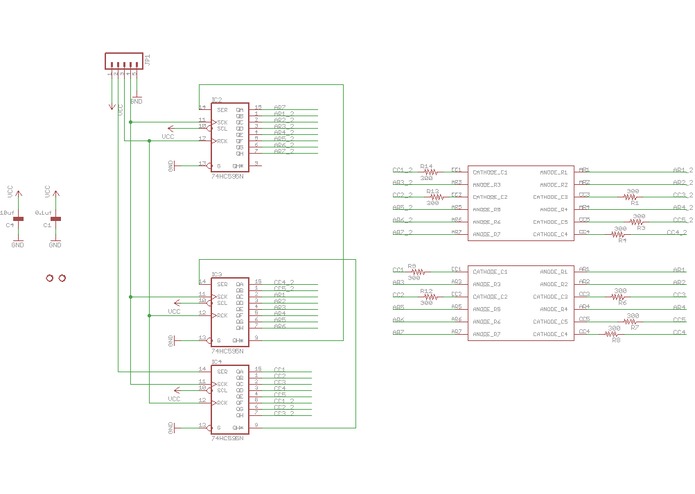Click the GND symbol on IC4 pin 13
Viewport: 695px width, 494px height.
(172, 428)
